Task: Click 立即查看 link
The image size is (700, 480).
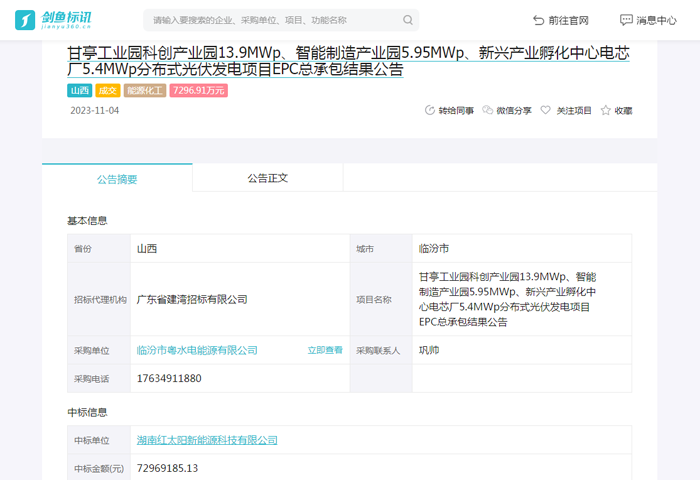Action: pyautogui.click(x=325, y=350)
